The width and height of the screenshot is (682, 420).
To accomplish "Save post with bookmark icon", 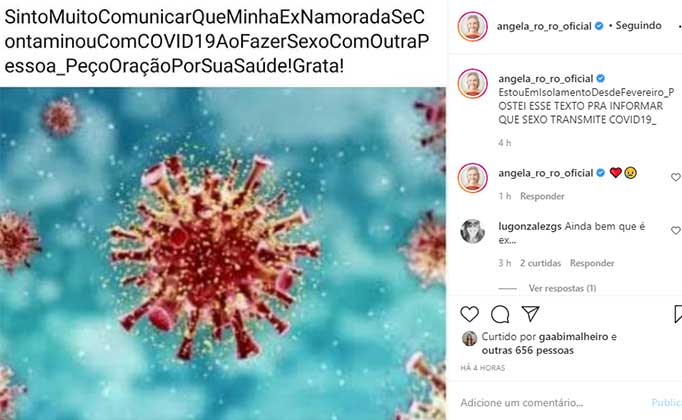I will pyautogui.click(x=678, y=314).
